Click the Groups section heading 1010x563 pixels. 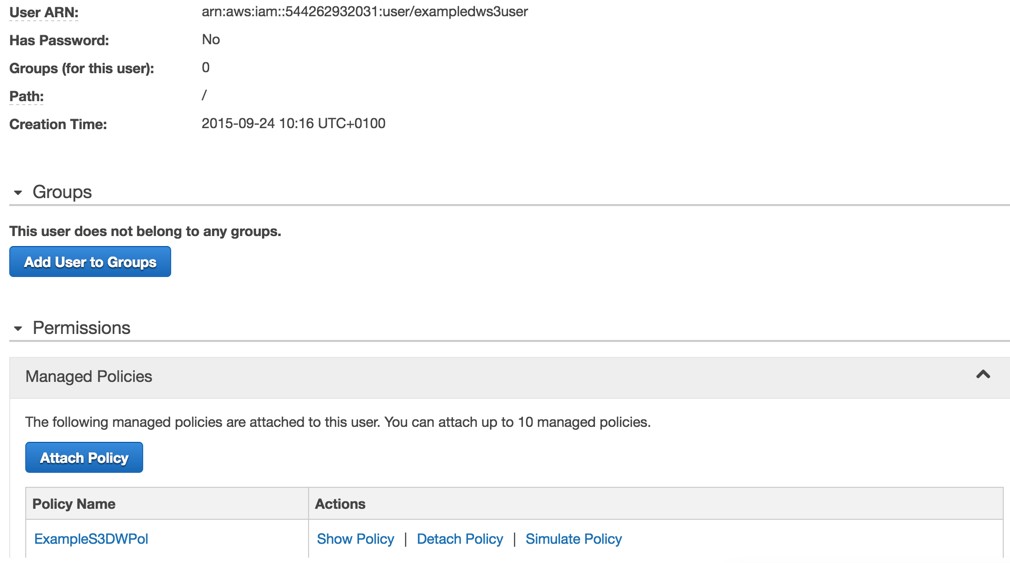(x=62, y=192)
